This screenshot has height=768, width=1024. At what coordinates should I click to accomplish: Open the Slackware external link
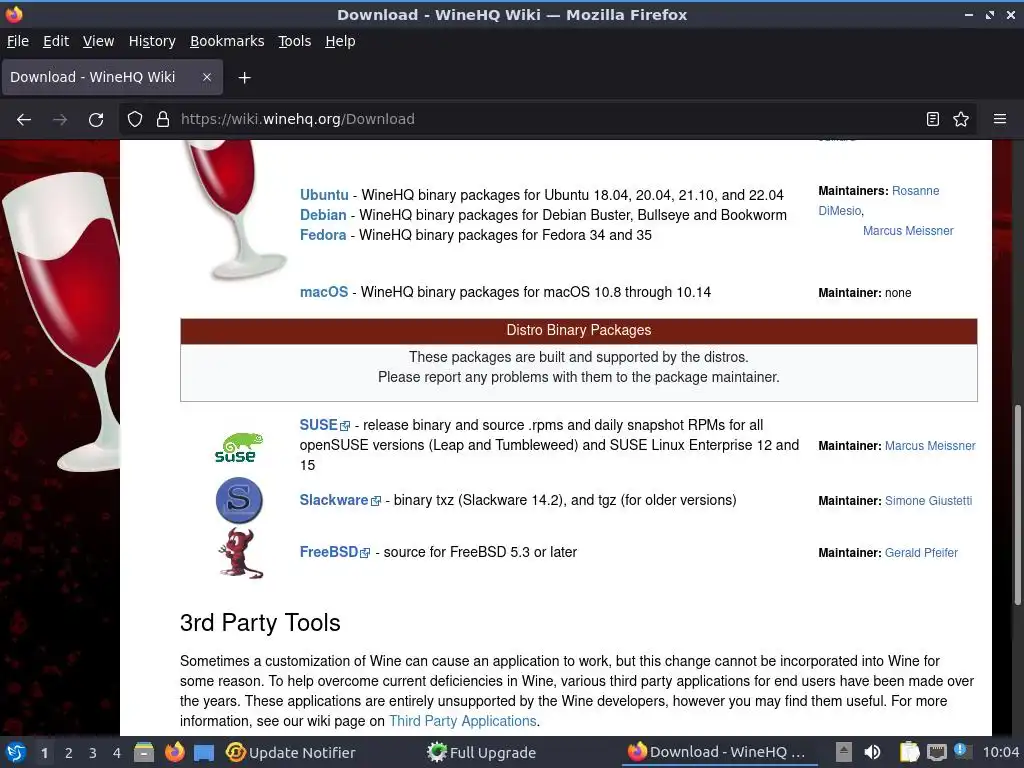pos(340,500)
